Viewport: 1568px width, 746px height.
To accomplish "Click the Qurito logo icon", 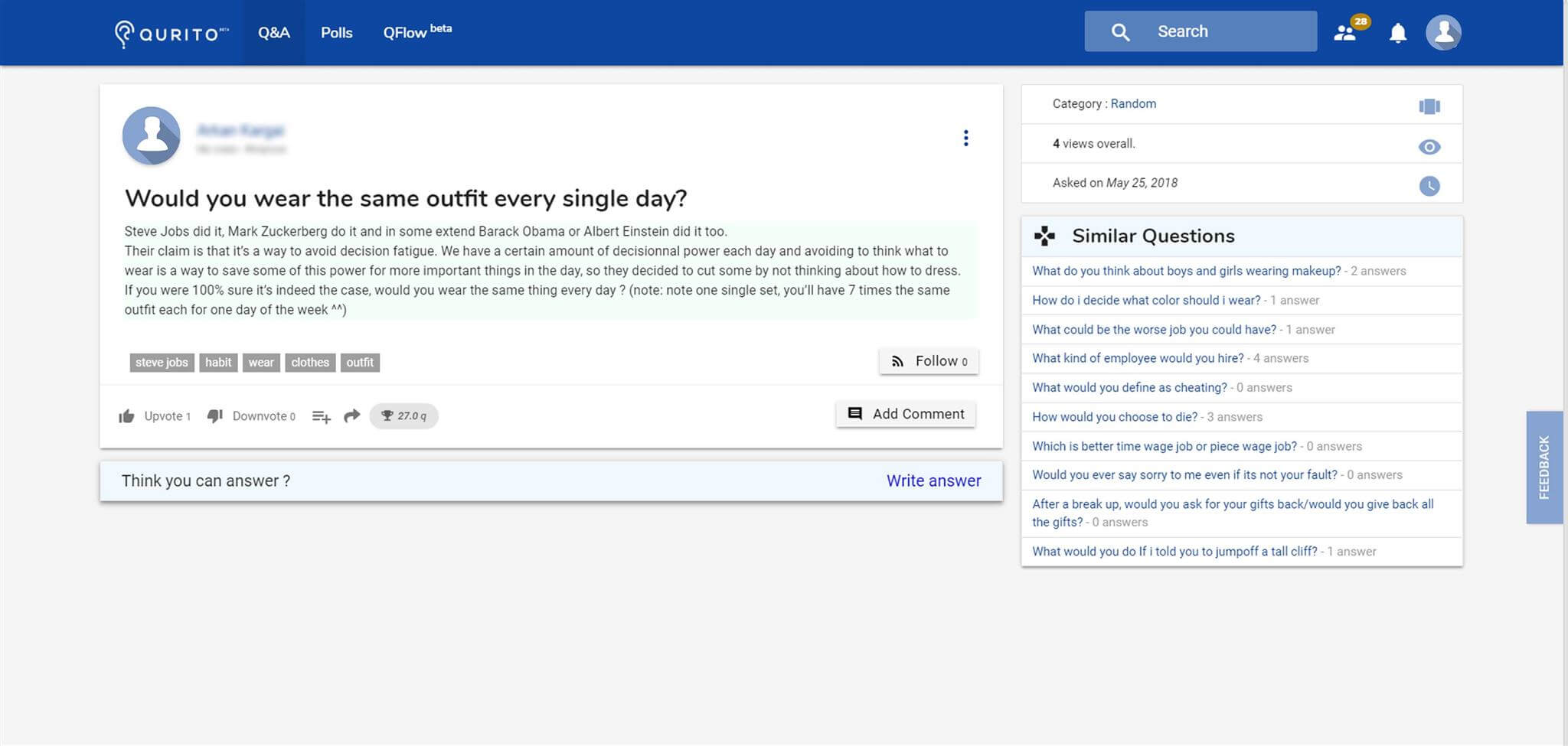I will (124, 33).
